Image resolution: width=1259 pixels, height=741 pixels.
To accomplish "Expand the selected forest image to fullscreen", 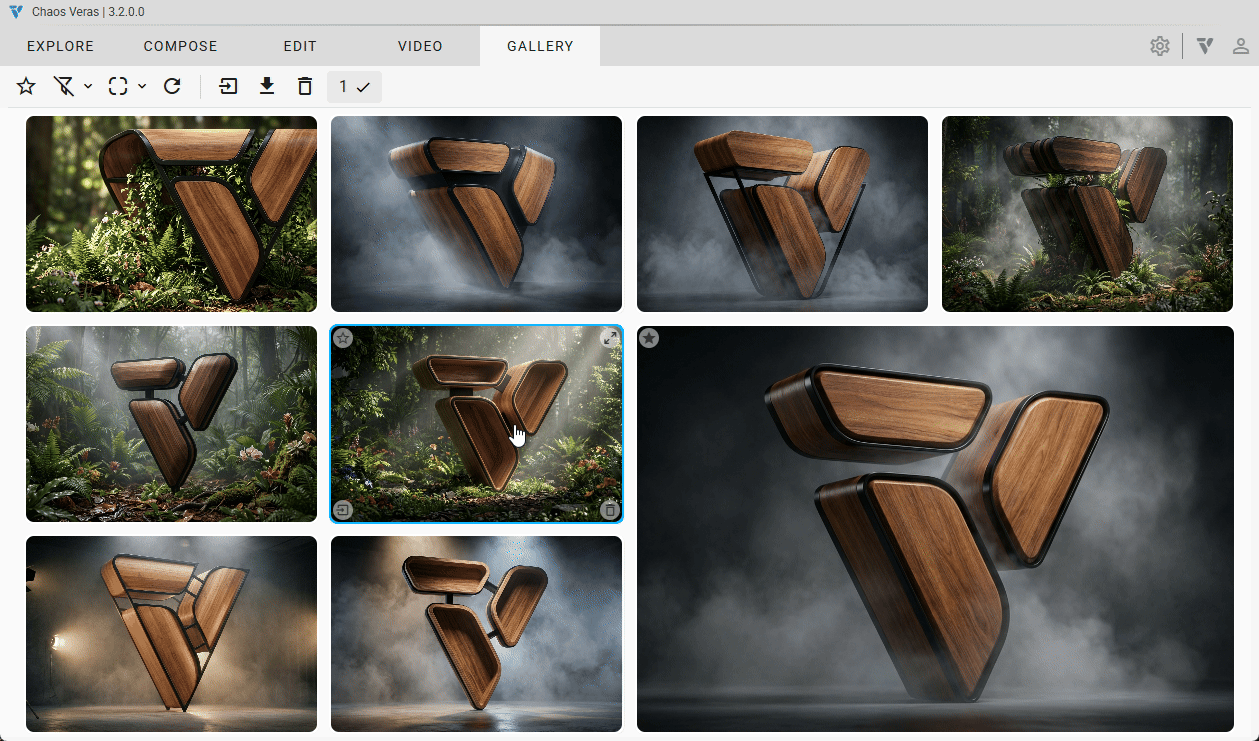I will click(609, 338).
